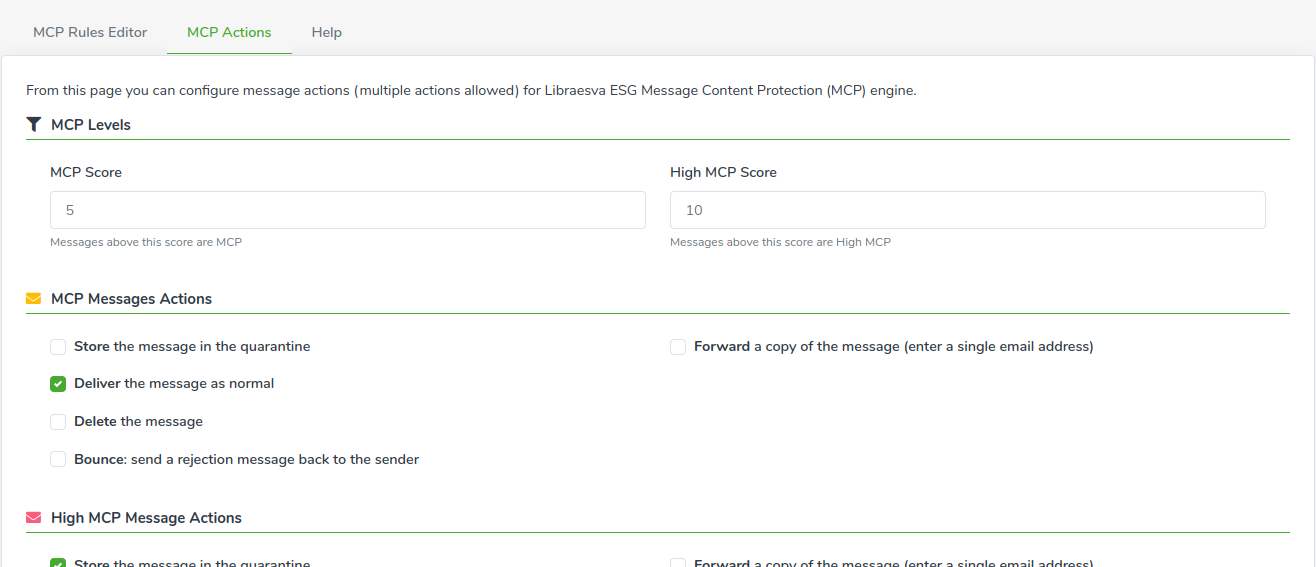The height and width of the screenshot is (567, 1316).
Task: Focus the MCP Score input field
Action: (348, 210)
